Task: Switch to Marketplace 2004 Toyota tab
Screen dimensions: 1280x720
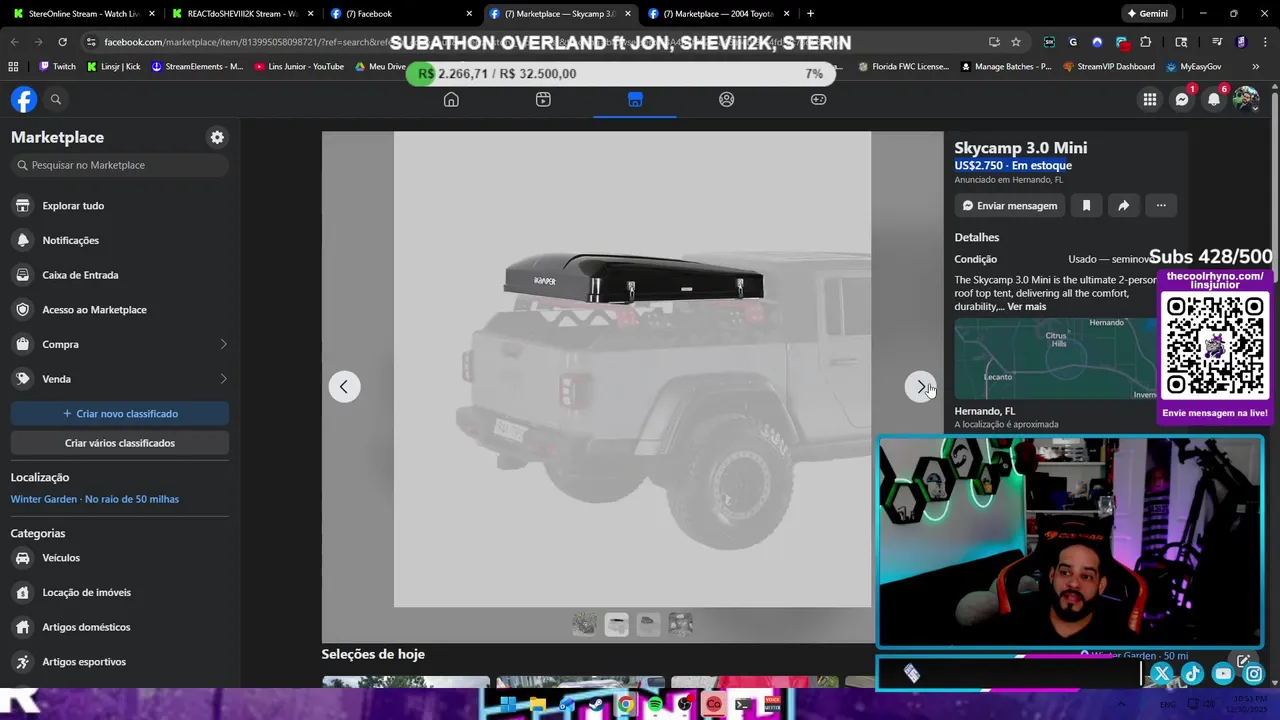Action: tap(720, 13)
